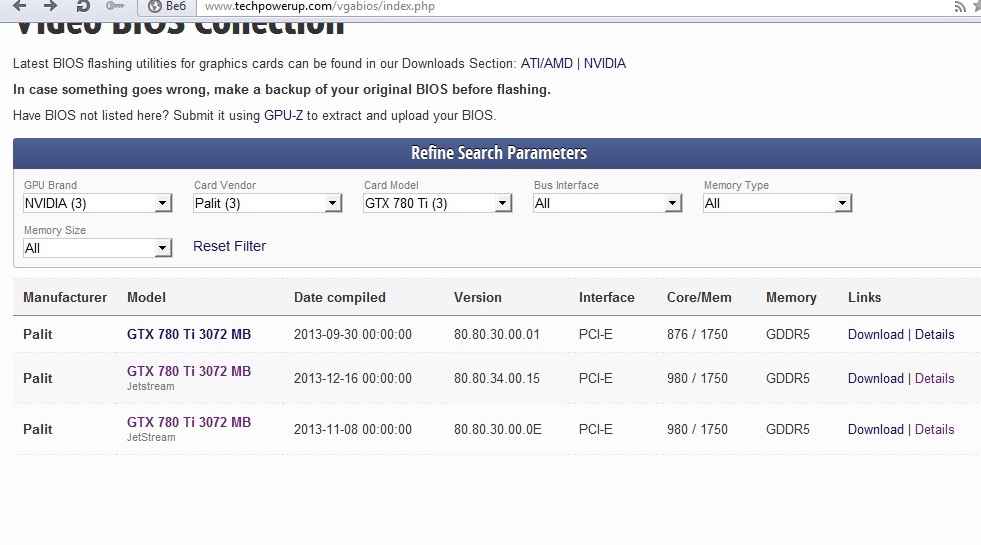The width and height of the screenshot is (981, 545).
Task: Click the Links column header
Action: click(864, 297)
